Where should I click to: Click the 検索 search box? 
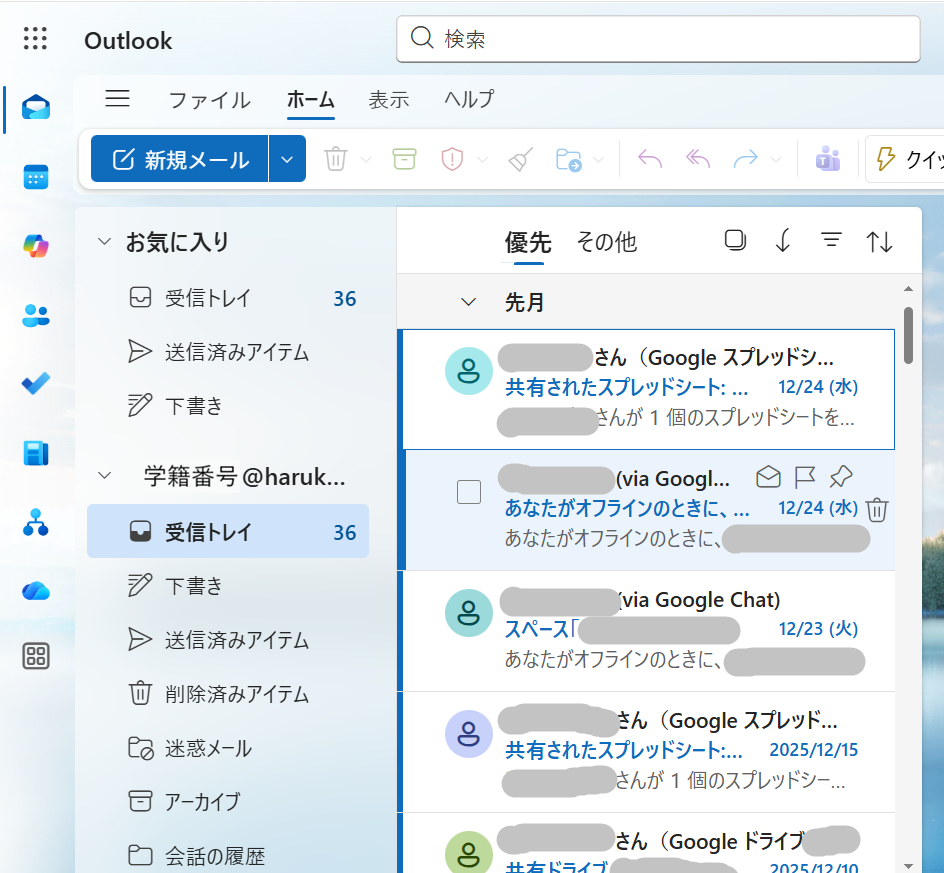click(x=658, y=39)
